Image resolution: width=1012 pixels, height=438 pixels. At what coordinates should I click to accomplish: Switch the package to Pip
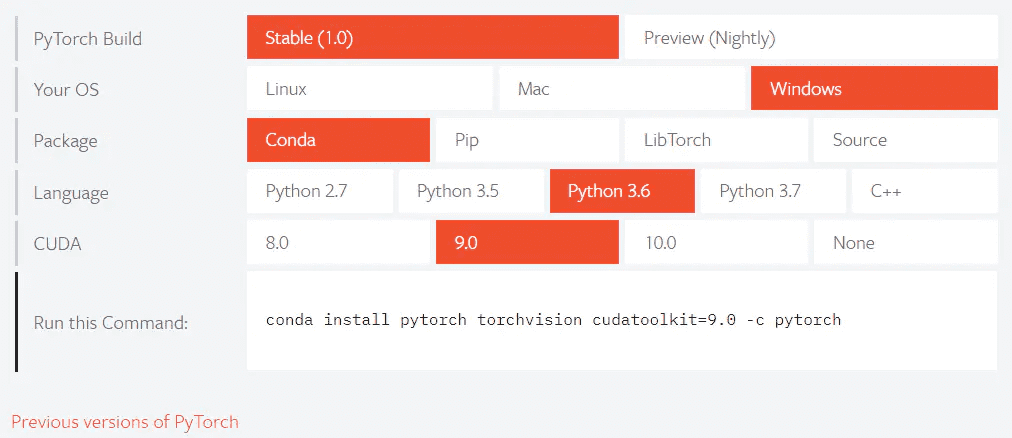pyautogui.click(x=527, y=140)
